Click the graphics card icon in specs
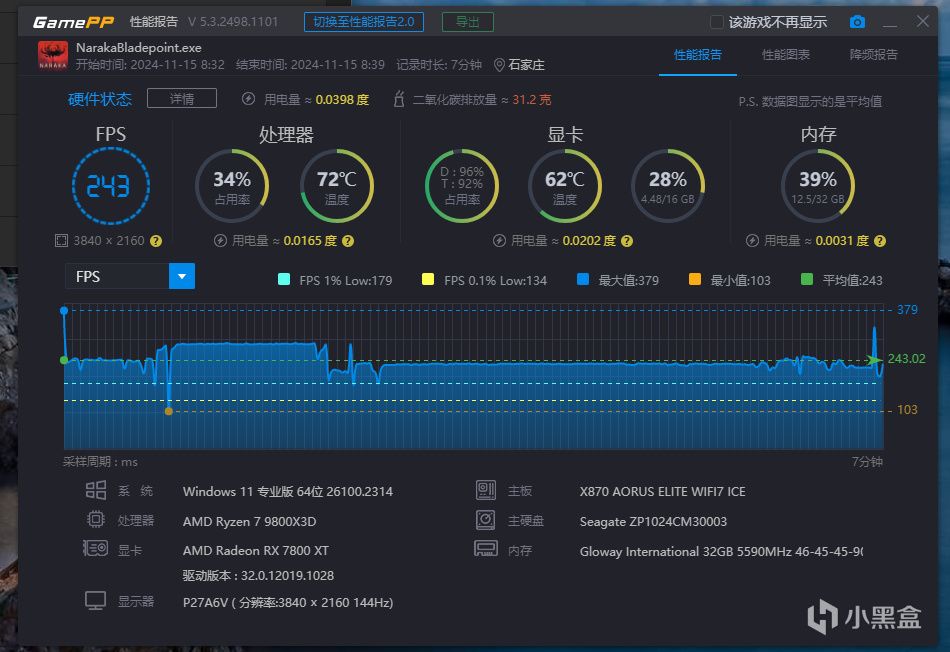950x652 pixels. click(x=96, y=548)
